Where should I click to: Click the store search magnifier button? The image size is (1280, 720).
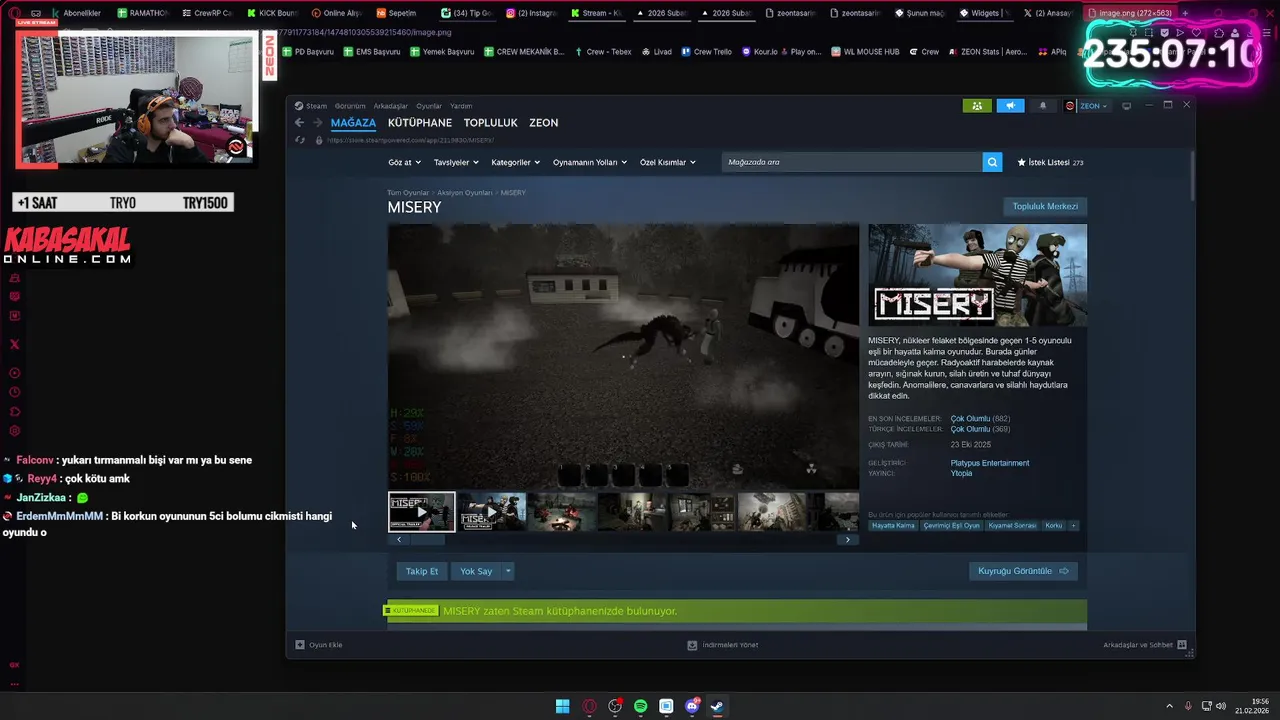992,162
